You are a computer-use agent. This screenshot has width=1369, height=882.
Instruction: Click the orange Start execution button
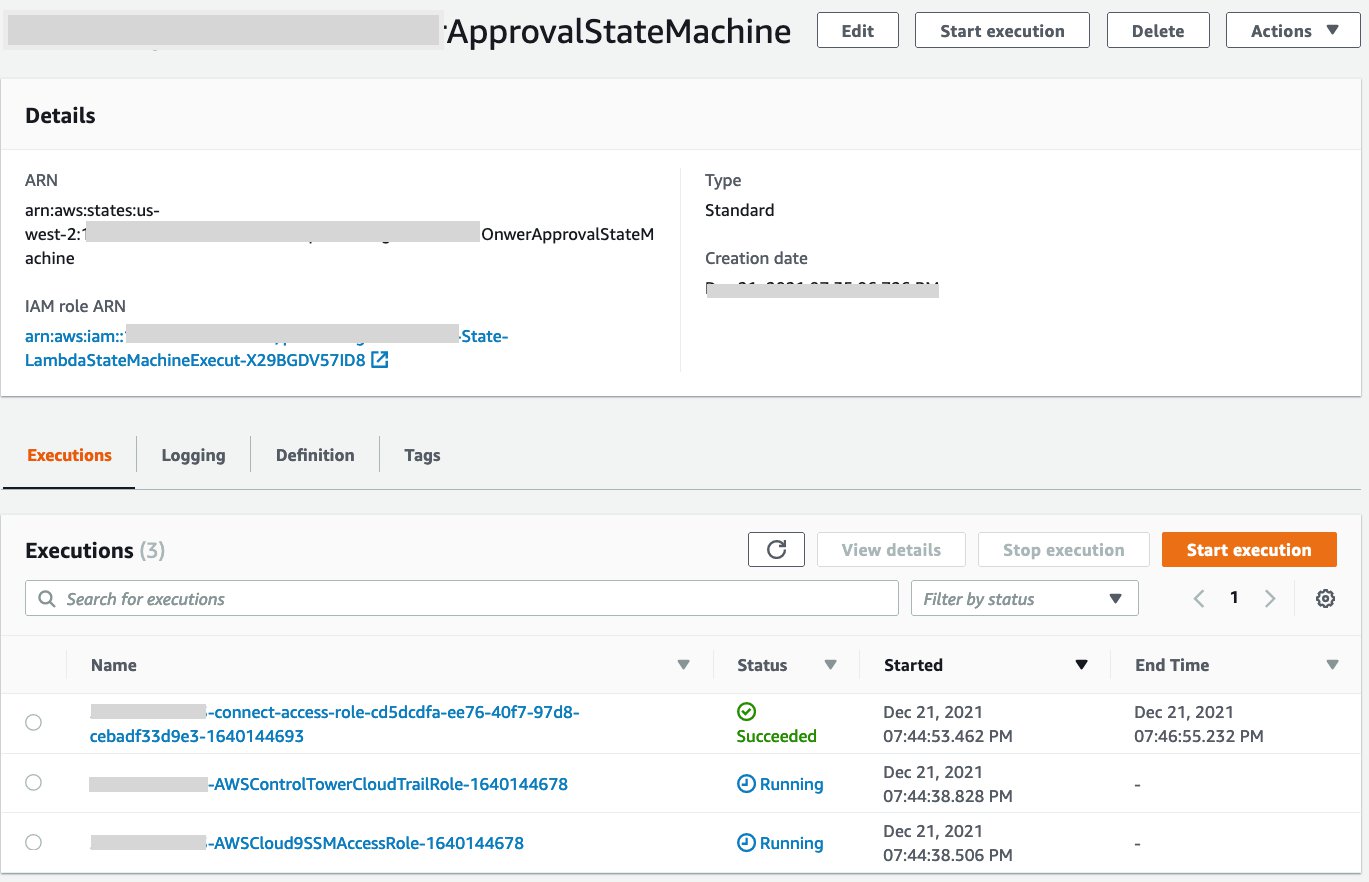point(1249,550)
